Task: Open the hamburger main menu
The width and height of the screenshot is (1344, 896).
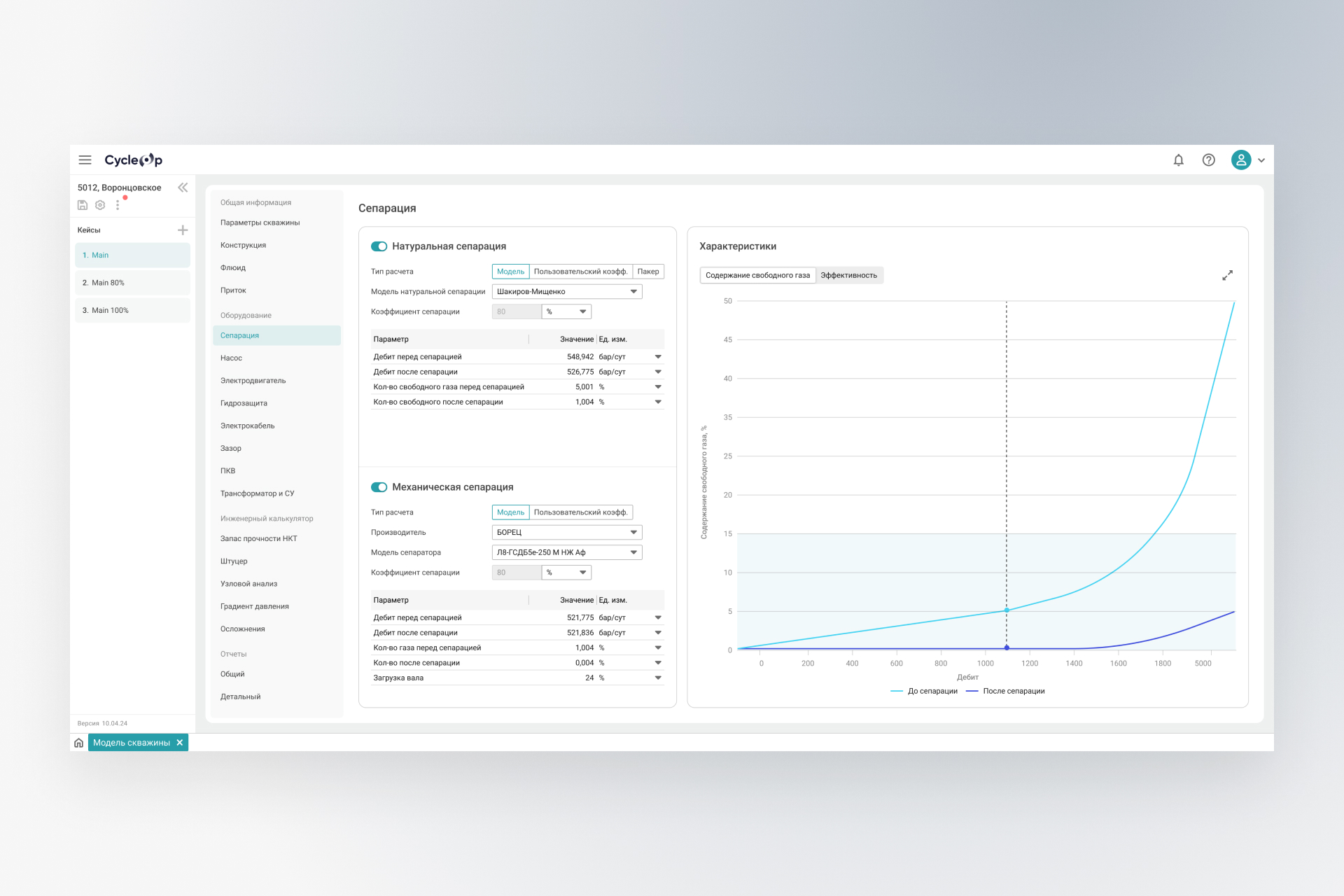Action: coord(85,160)
